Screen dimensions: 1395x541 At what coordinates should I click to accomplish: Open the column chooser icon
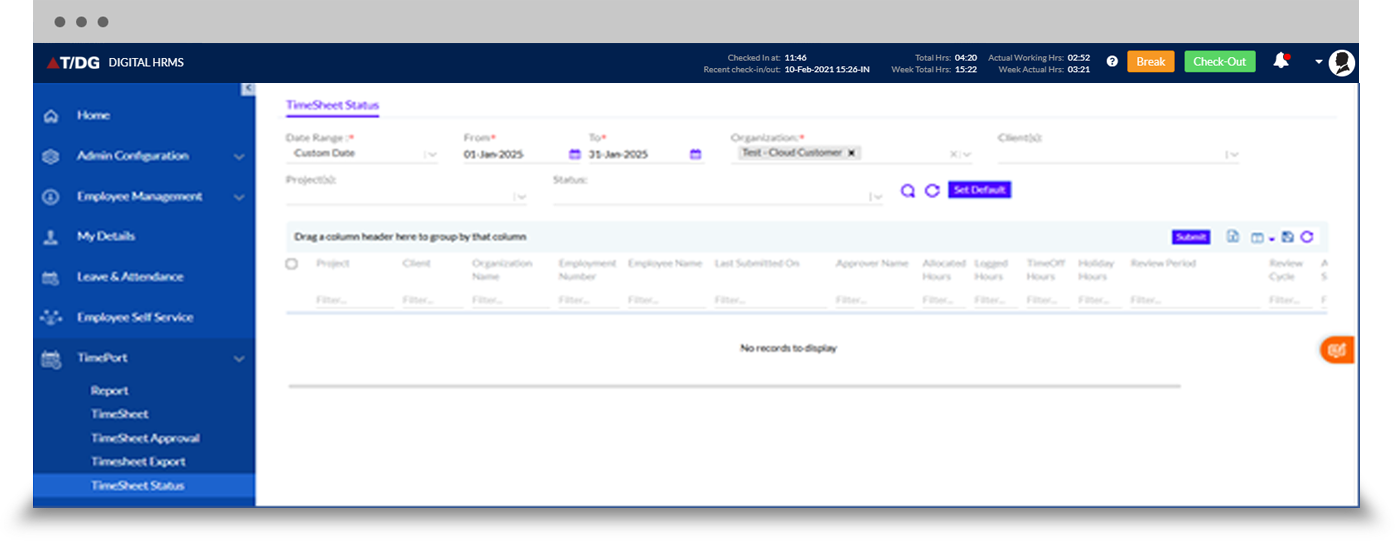coord(1258,237)
